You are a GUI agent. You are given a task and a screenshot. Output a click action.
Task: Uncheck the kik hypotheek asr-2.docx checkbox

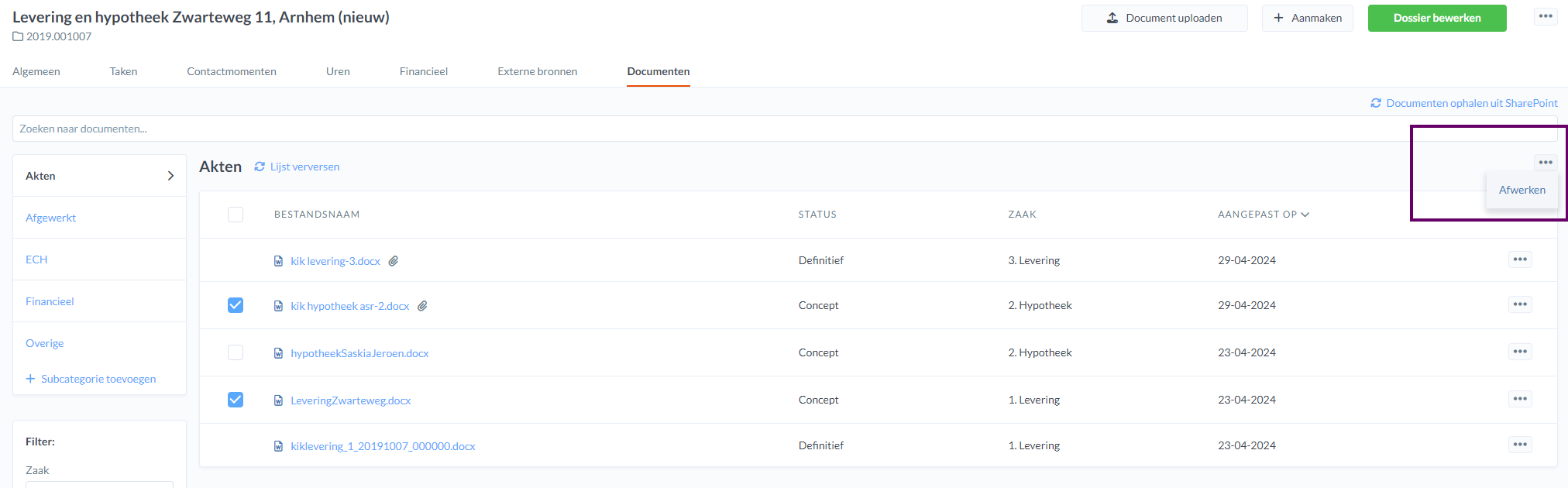(x=236, y=305)
